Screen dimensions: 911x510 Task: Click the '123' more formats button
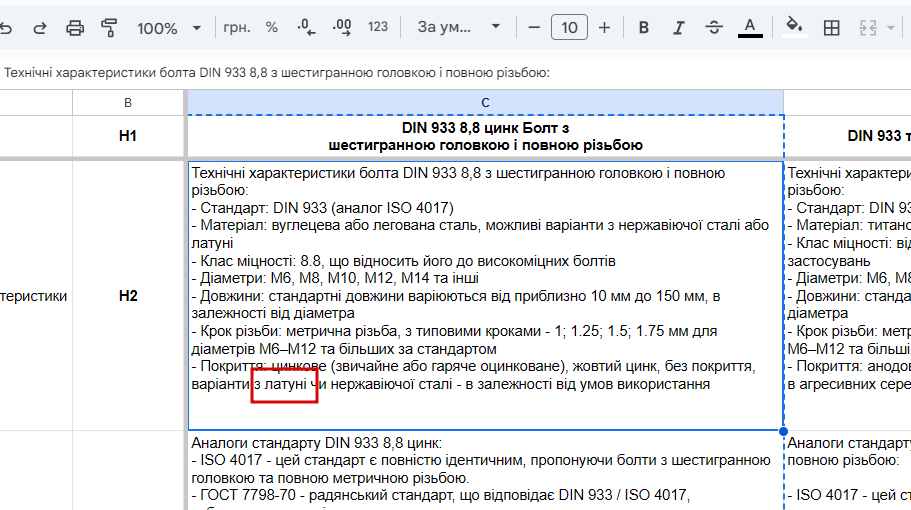pyautogui.click(x=378, y=27)
